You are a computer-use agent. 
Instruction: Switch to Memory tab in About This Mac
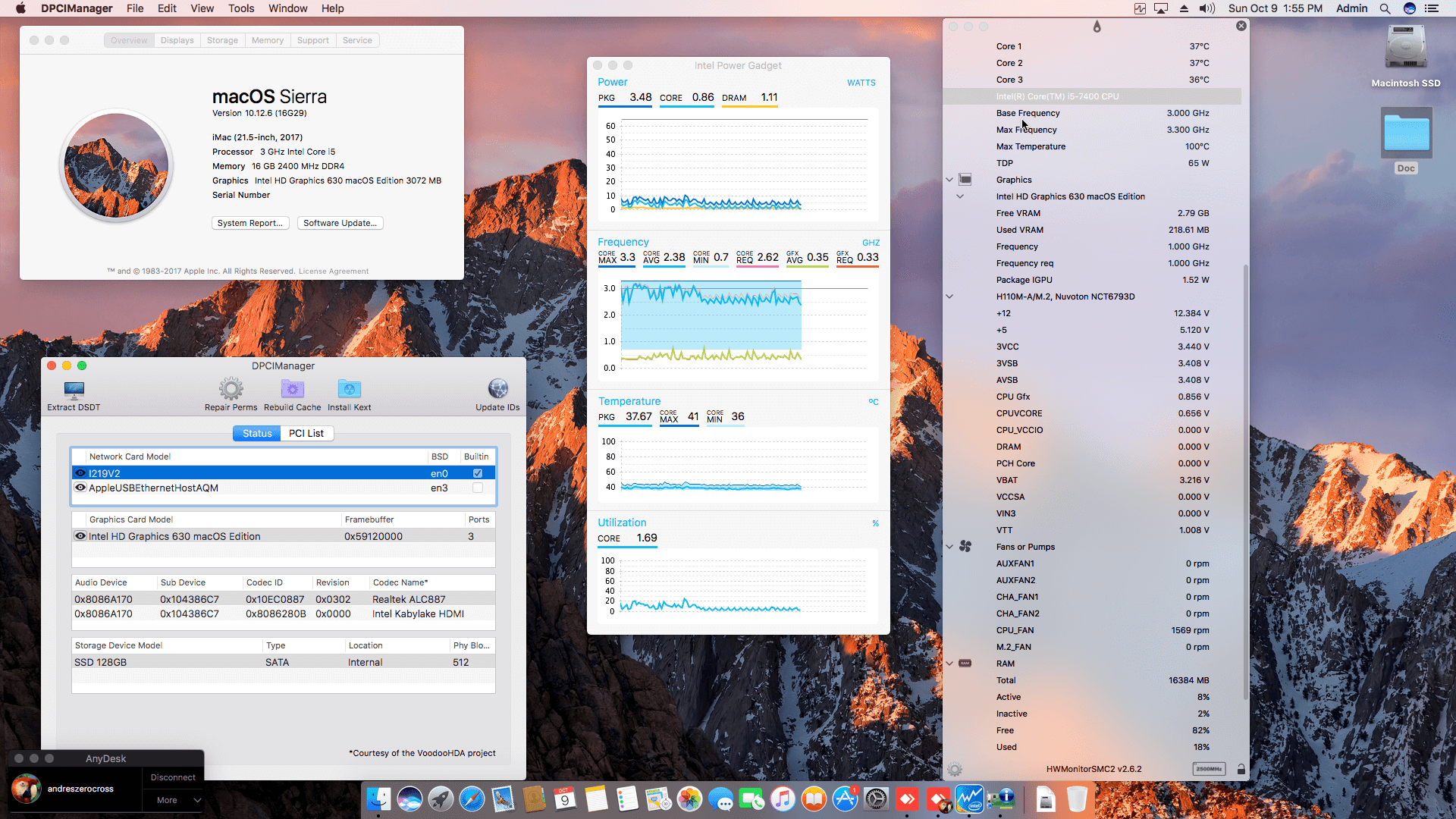point(268,40)
